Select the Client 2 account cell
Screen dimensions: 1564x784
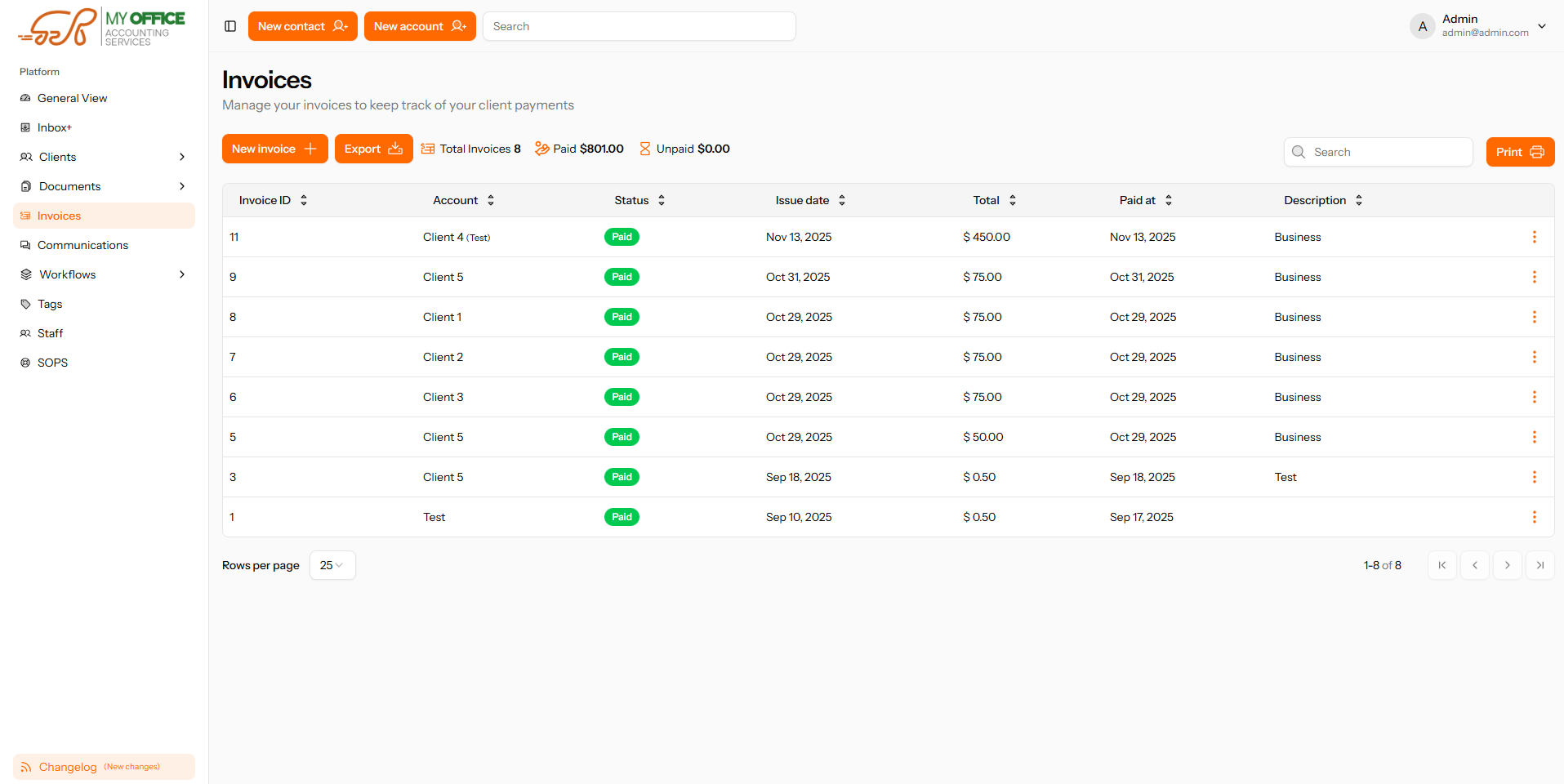pyautogui.click(x=443, y=357)
